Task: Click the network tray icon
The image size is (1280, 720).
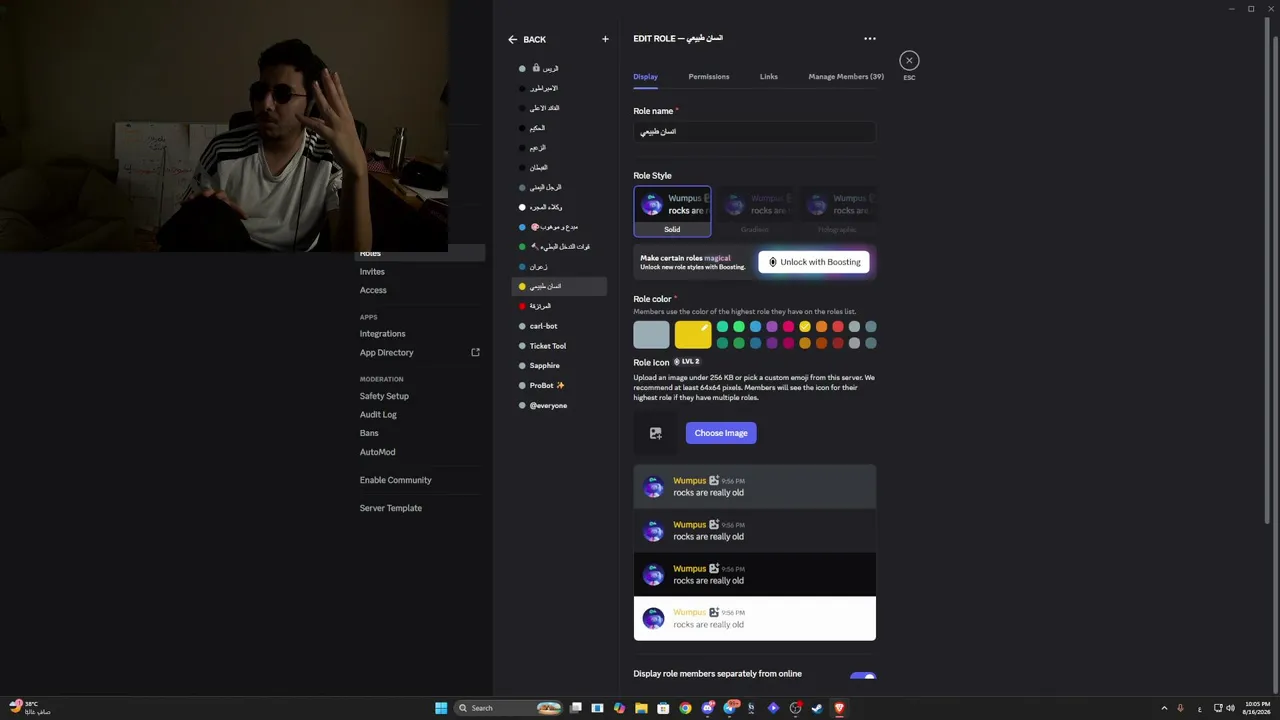Action: coord(1218,708)
